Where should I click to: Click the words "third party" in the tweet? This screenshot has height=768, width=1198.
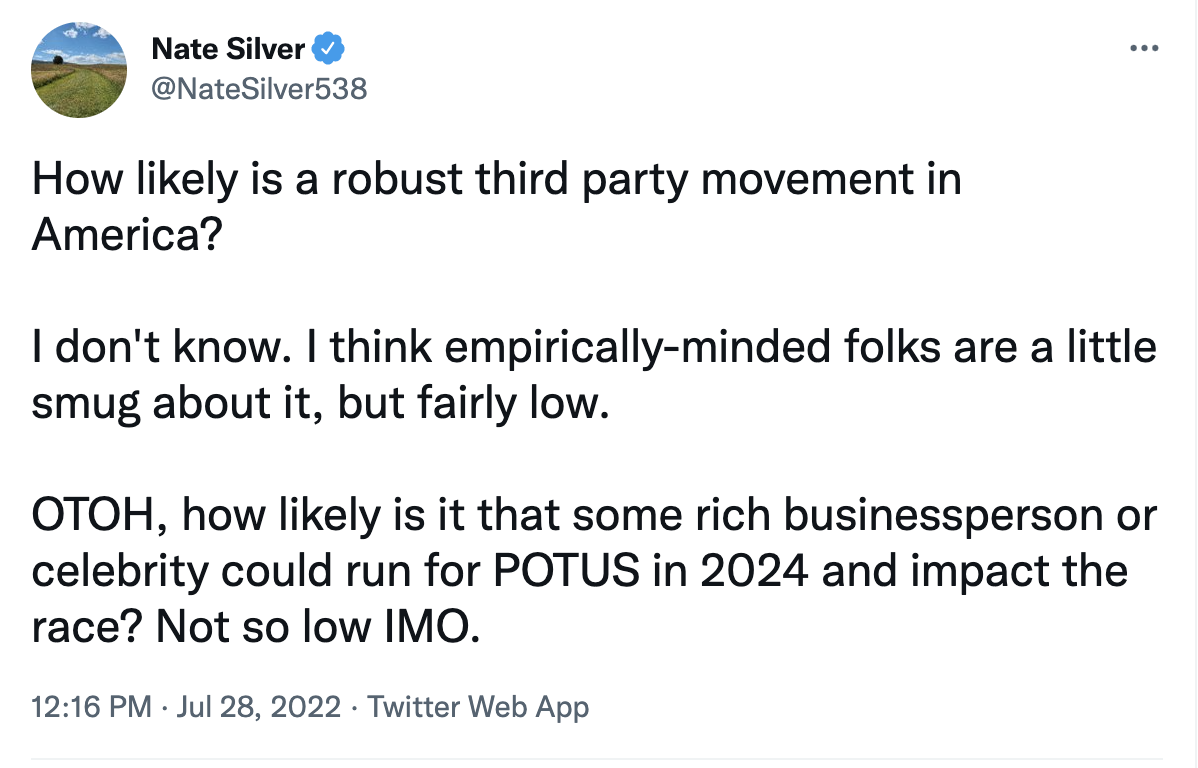point(581,181)
